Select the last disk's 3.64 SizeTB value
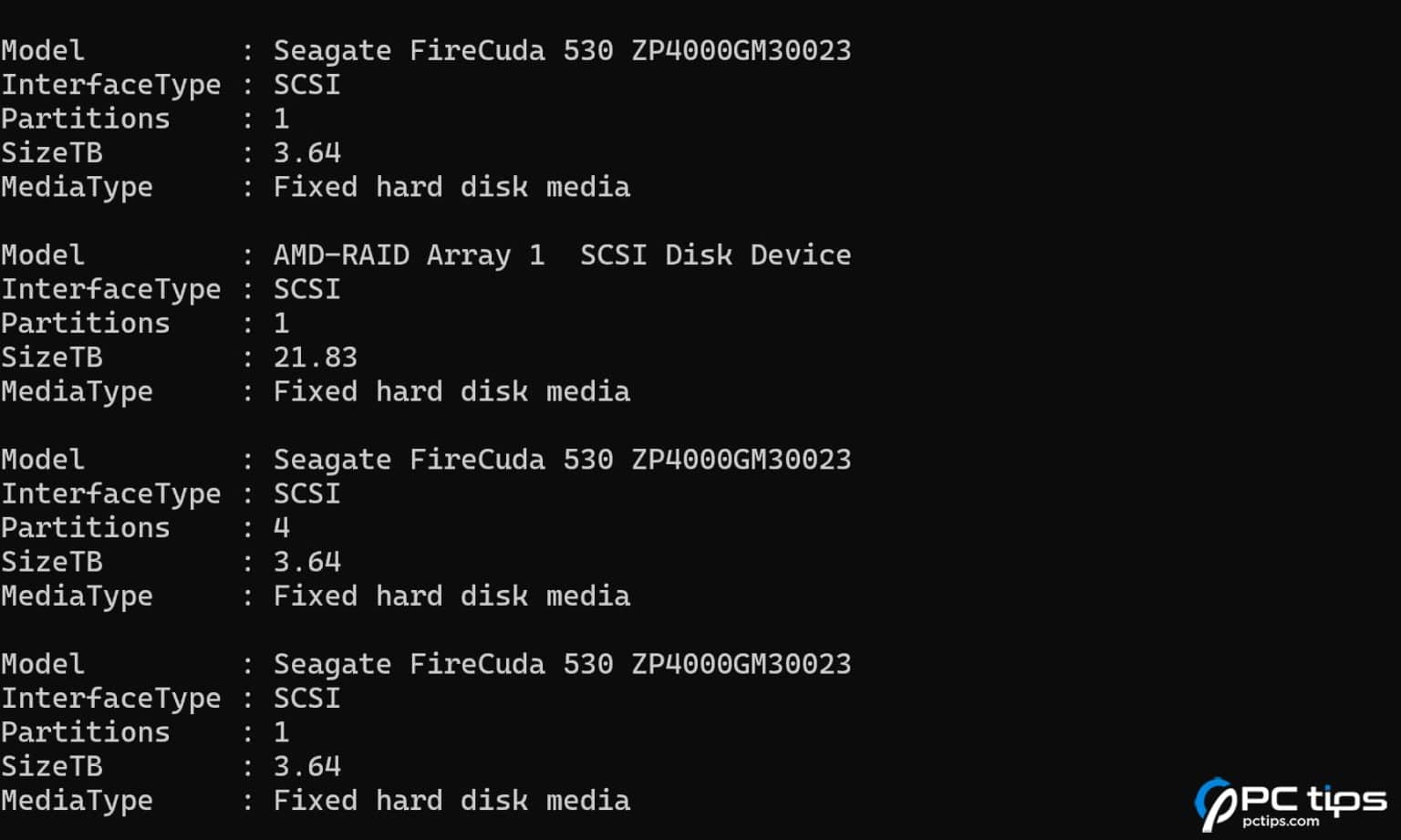This screenshot has width=1401, height=840. pyautogui.click(x=307, y=766)
